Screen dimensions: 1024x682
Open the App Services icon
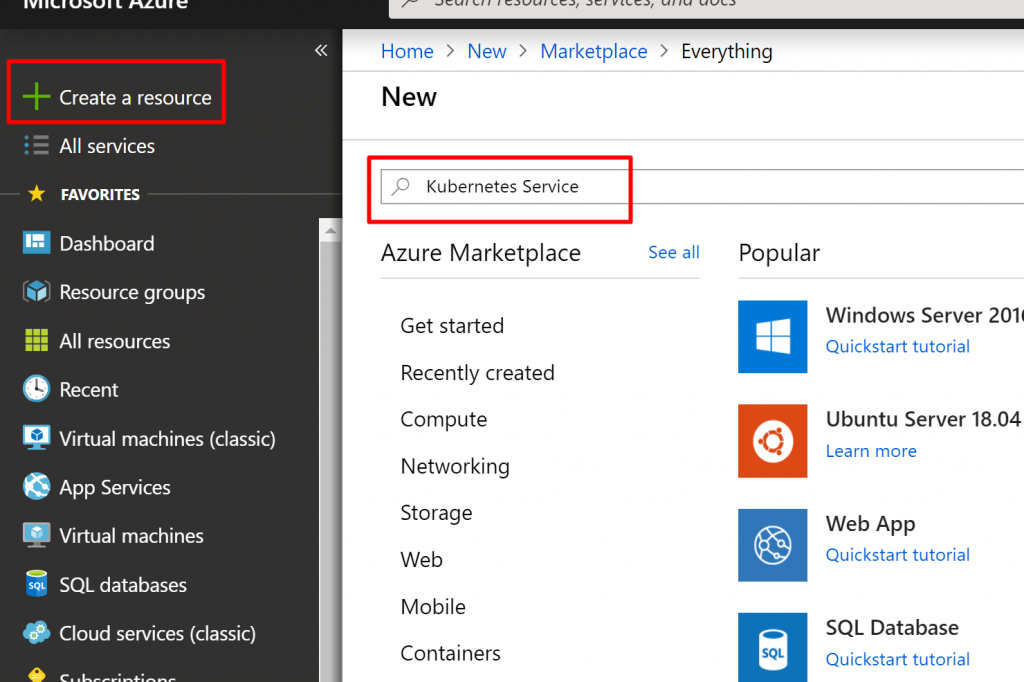click(x=36, y=486)
